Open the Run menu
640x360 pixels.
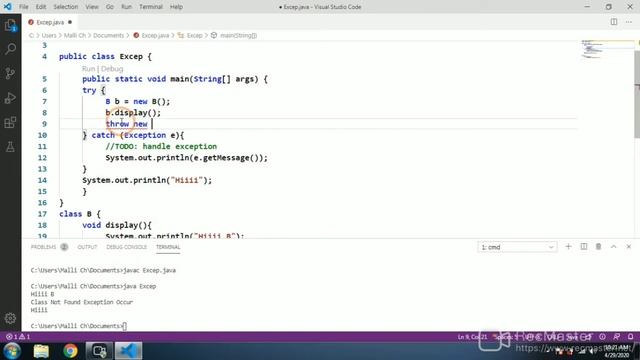click(x=127, y=7)
